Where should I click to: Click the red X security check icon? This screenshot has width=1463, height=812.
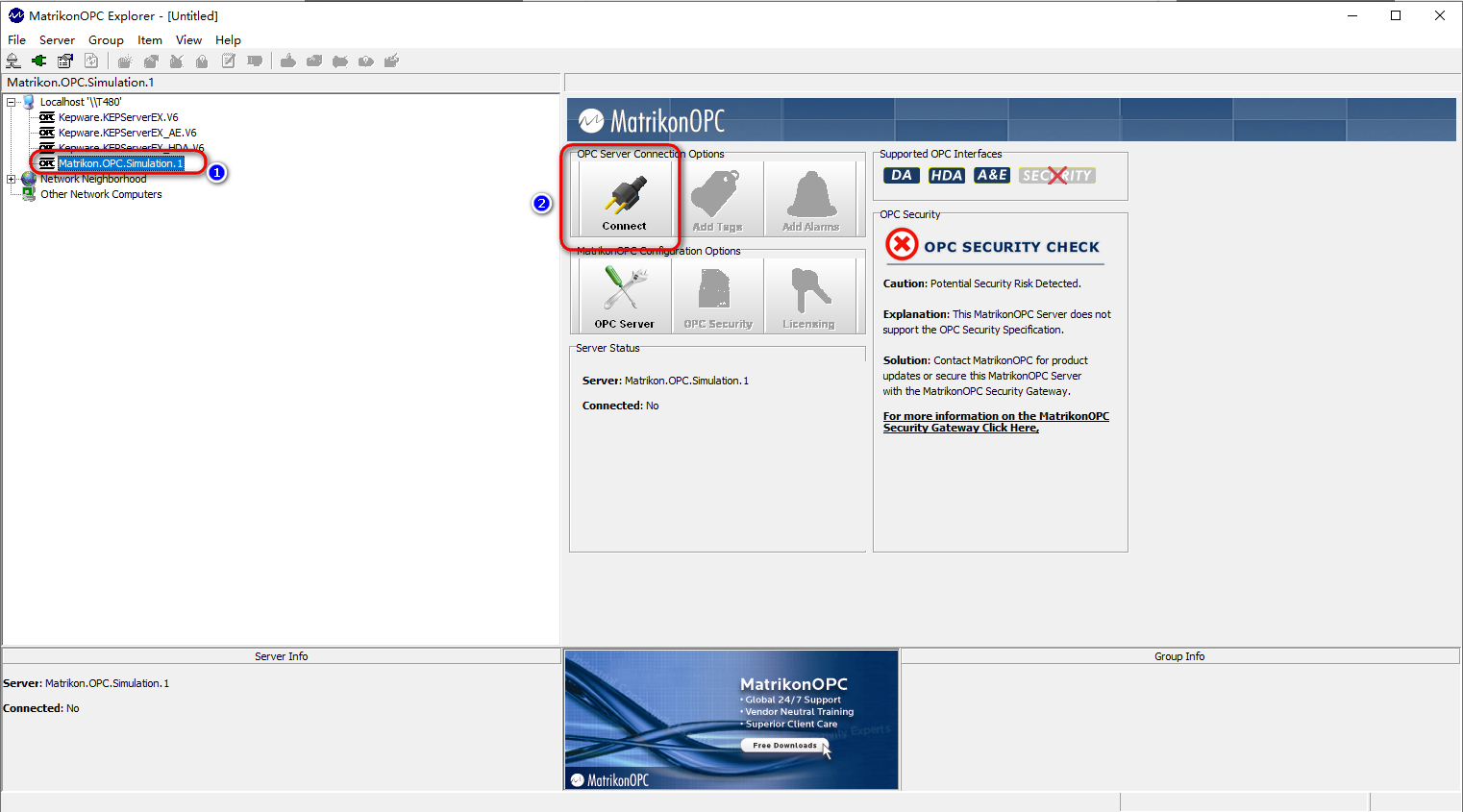point(902,245)
